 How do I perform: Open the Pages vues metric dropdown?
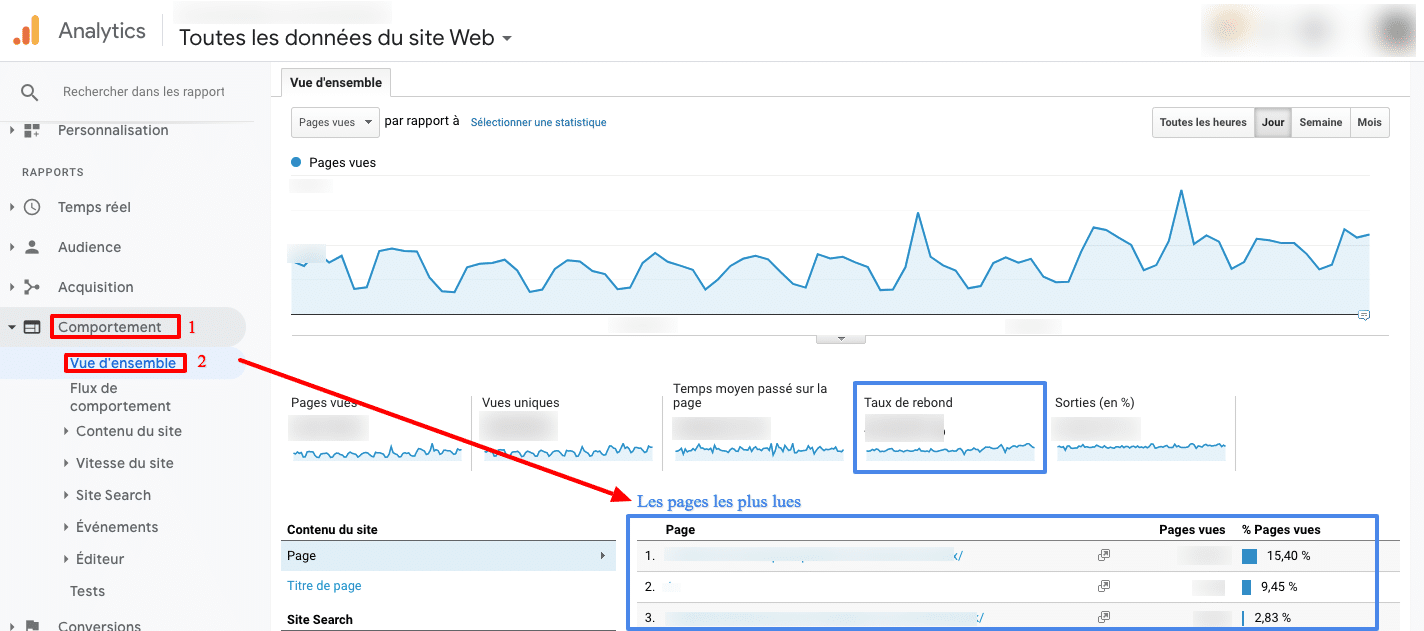[x=335, y=122]
